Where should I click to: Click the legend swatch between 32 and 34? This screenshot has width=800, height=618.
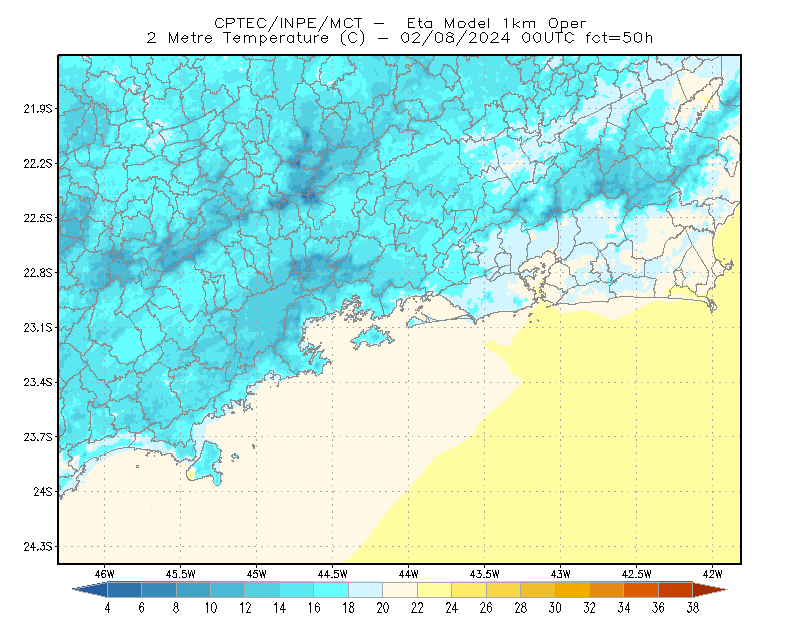click(x=607, y=590)
